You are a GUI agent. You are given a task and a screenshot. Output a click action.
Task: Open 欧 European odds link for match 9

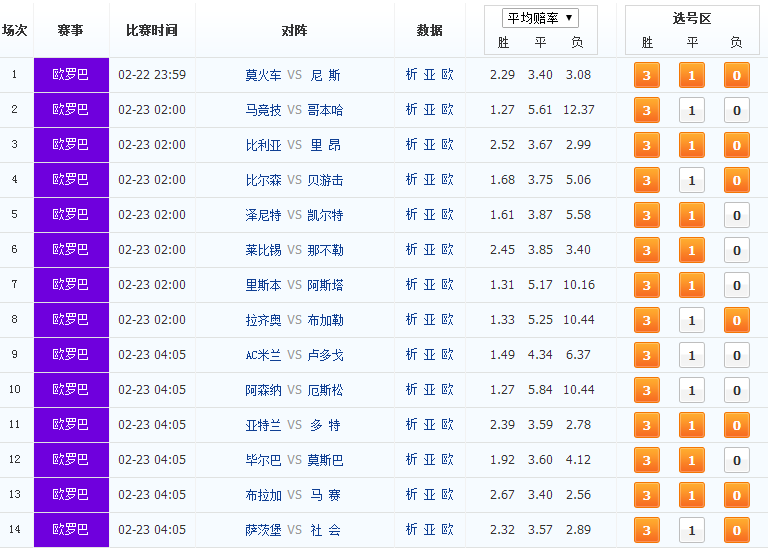pos(448,355)
